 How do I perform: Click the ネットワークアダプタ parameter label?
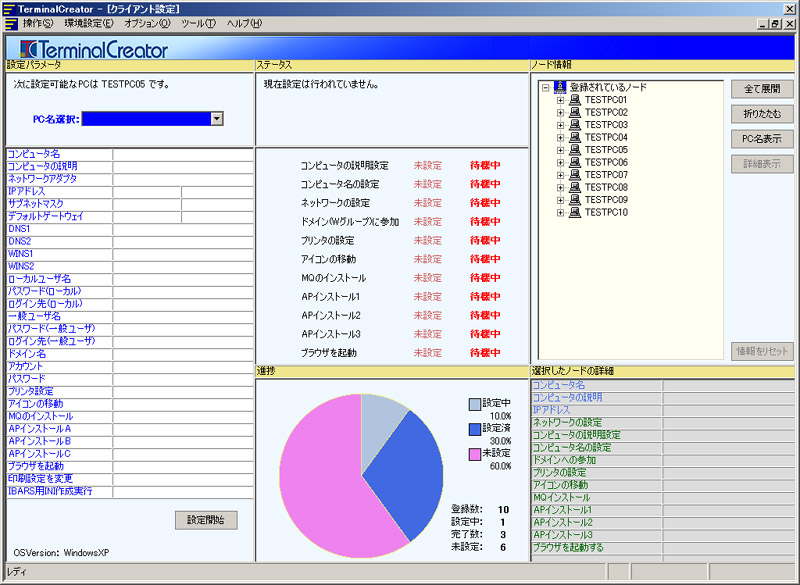tap(42, 179)
